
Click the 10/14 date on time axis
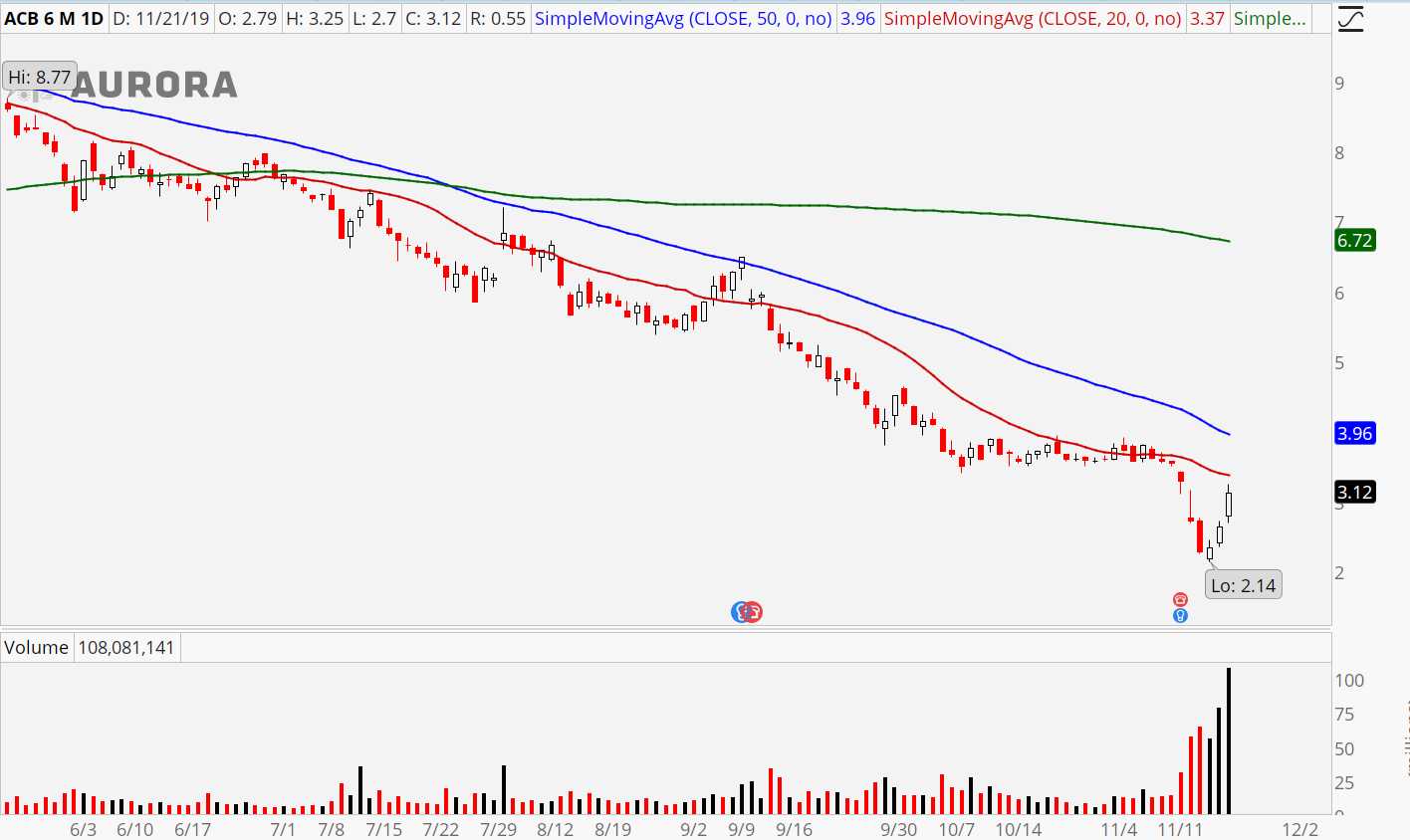(1019, 829)
